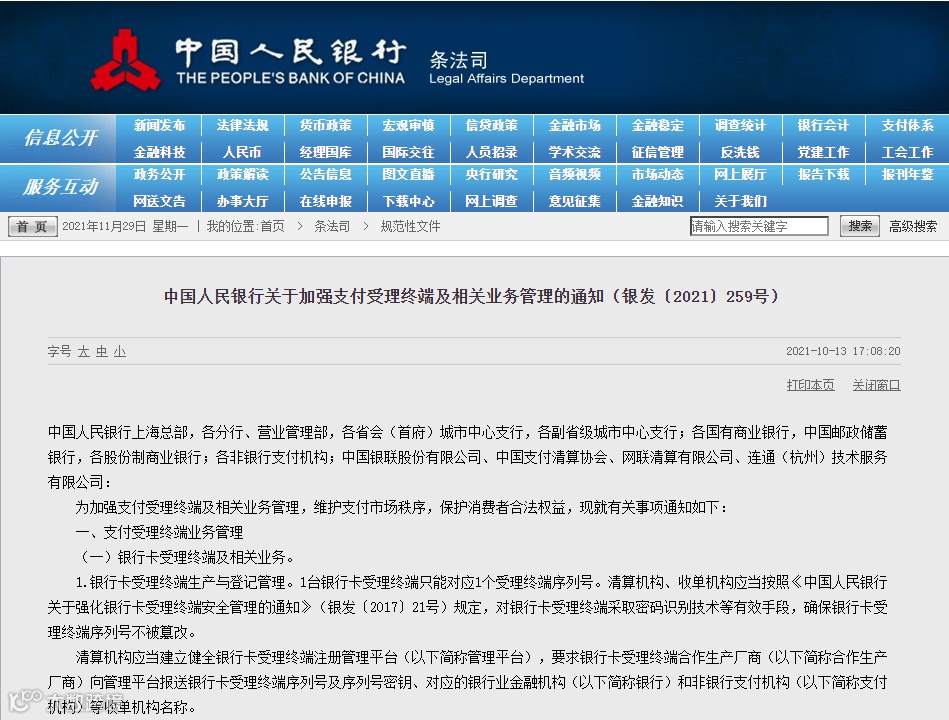Open 反洗钱 section
The height and width of the screenshot is (720, 949).
click(740, 152)
